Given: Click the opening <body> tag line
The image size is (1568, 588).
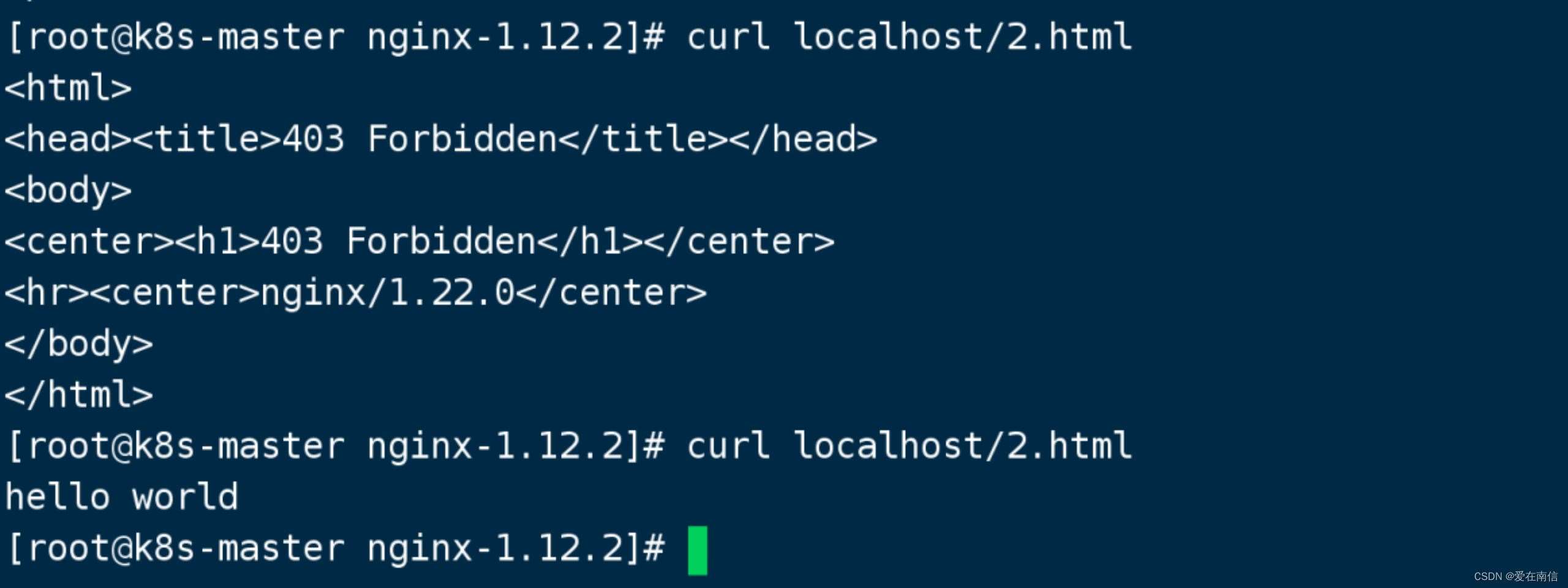Looking at the screenshot, I should [x=68, y=190].
